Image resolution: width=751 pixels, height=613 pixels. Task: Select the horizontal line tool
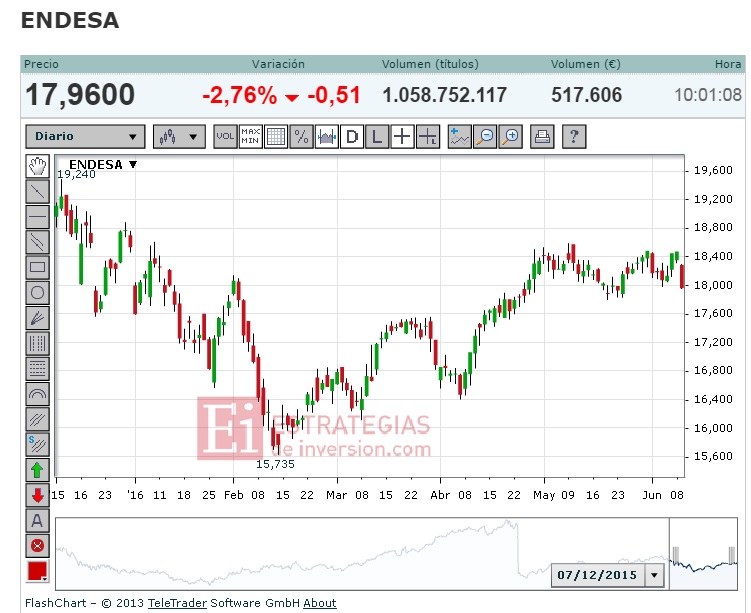pyautogui.click(x=37, y=216)
